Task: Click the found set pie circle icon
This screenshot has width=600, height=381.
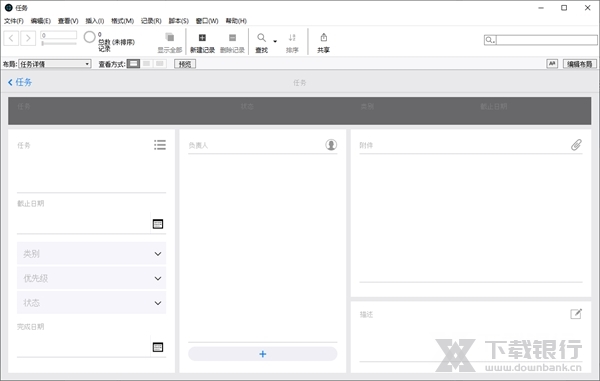Action: coord(90,37)
